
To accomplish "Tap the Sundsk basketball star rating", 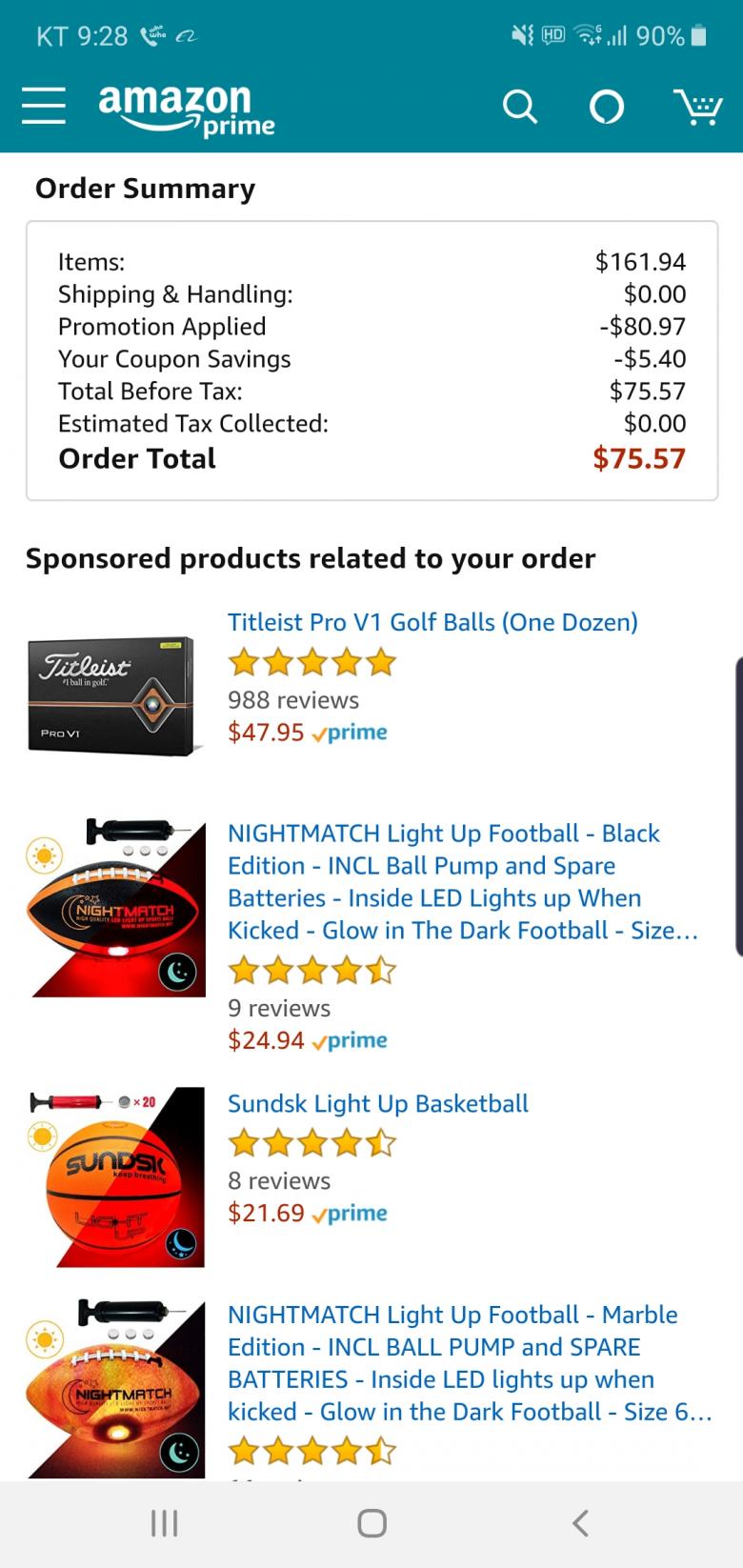I will click(312, 1142).
